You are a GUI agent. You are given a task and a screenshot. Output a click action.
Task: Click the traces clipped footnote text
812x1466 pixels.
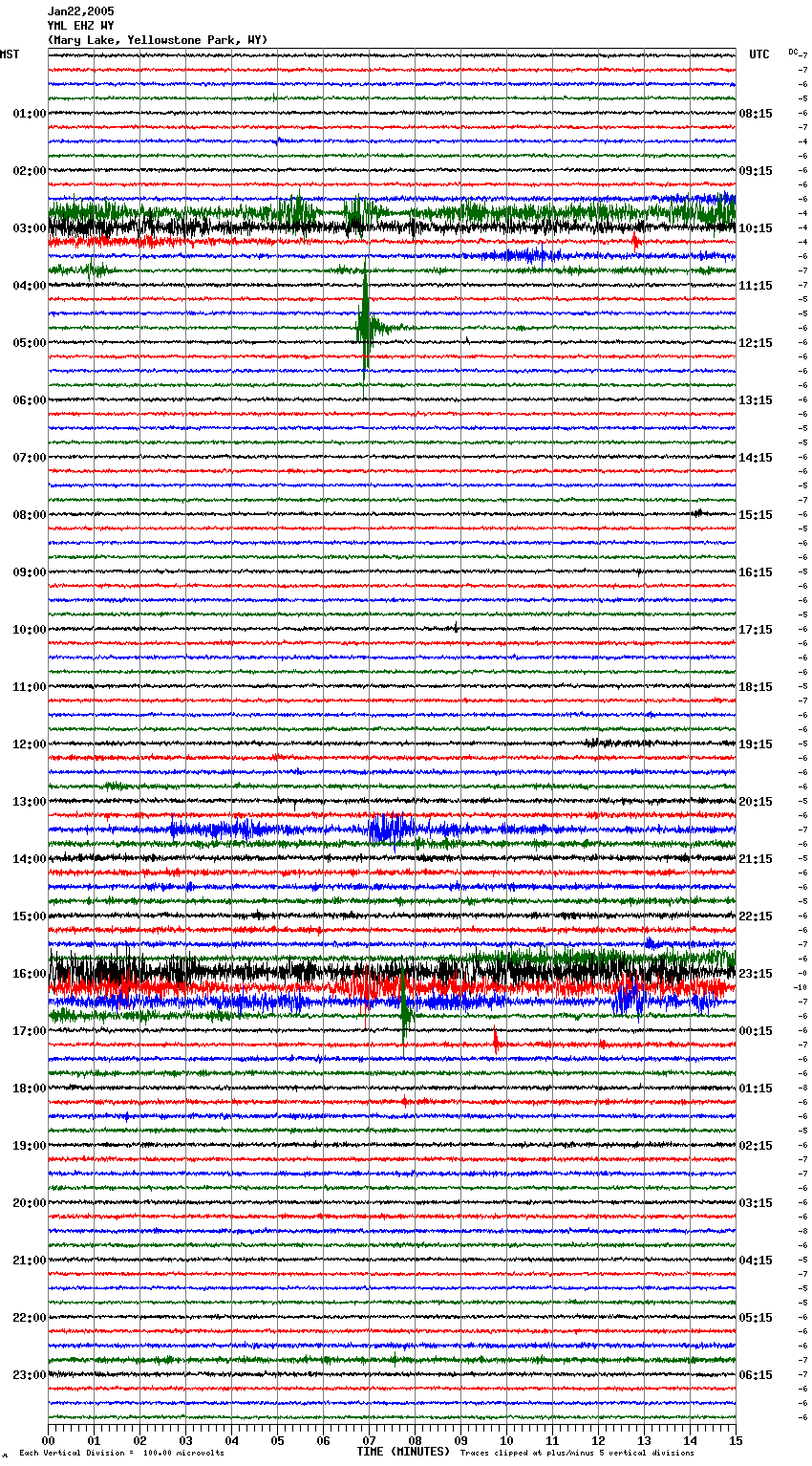(x=577, y=1453)
